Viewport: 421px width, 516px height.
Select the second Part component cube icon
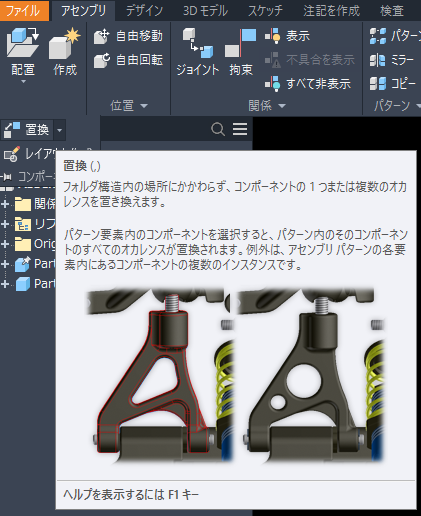tap(23, 284)
